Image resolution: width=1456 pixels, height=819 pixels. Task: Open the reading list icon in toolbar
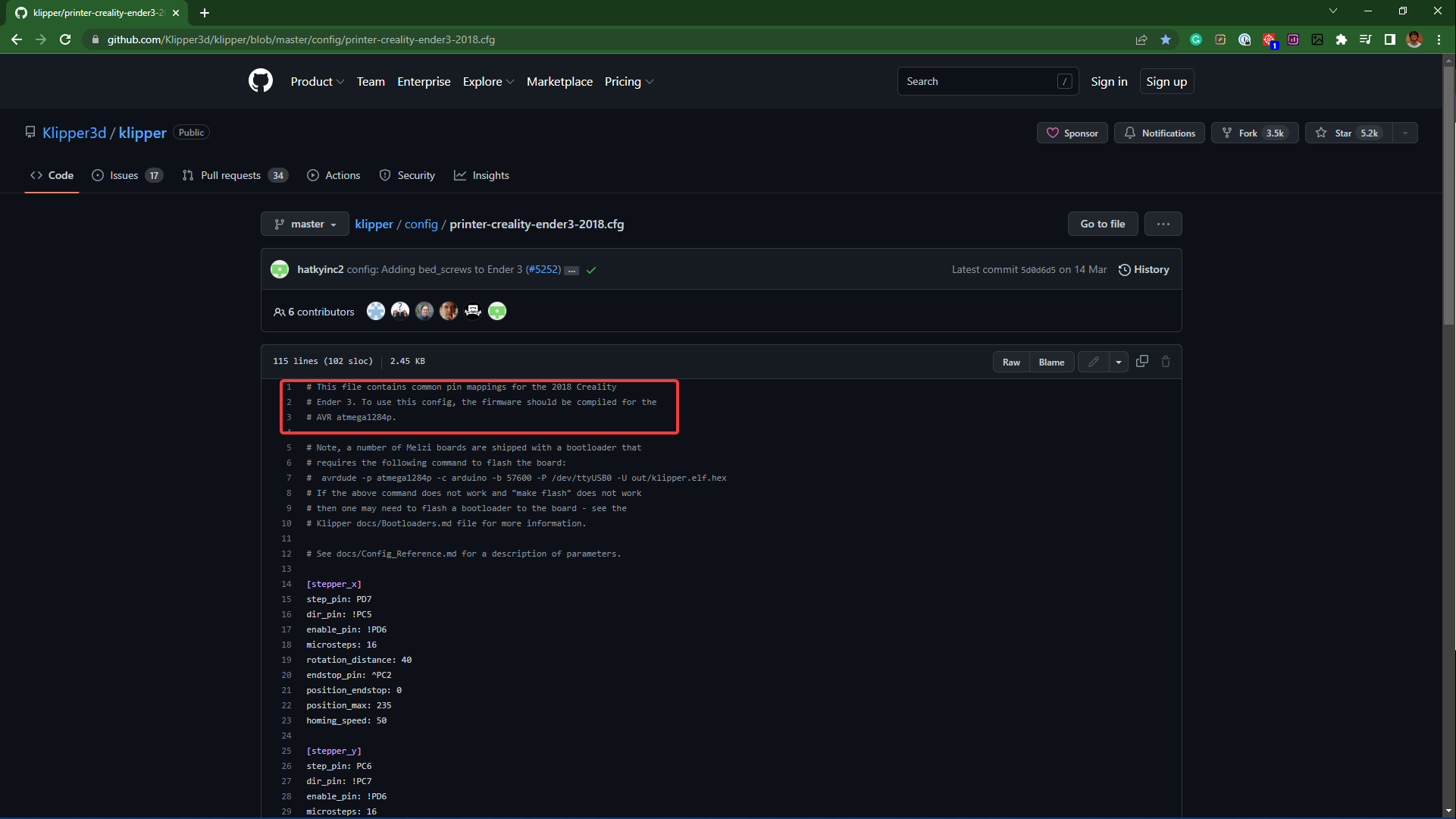(x=1366, y=39)
